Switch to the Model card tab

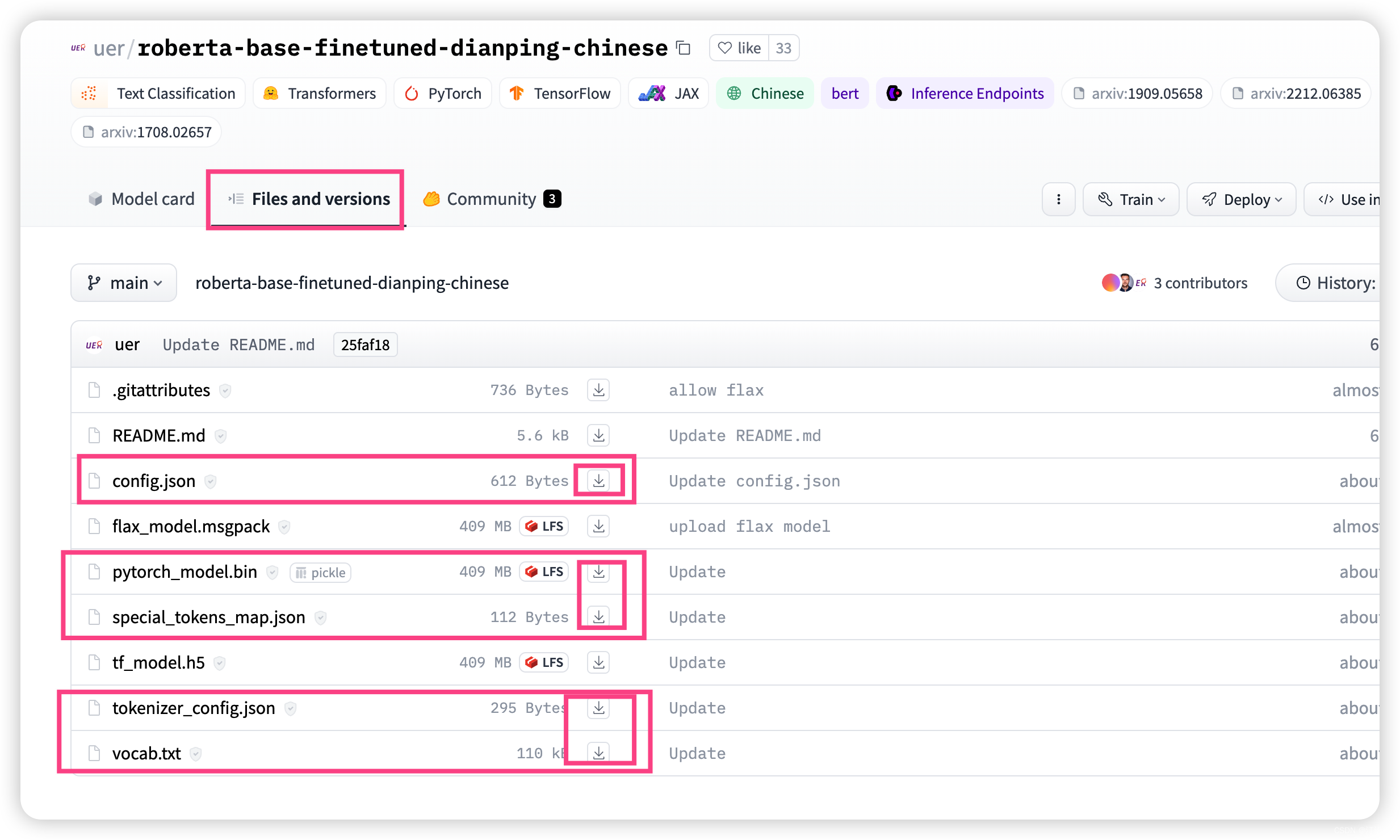coord(141,198)
